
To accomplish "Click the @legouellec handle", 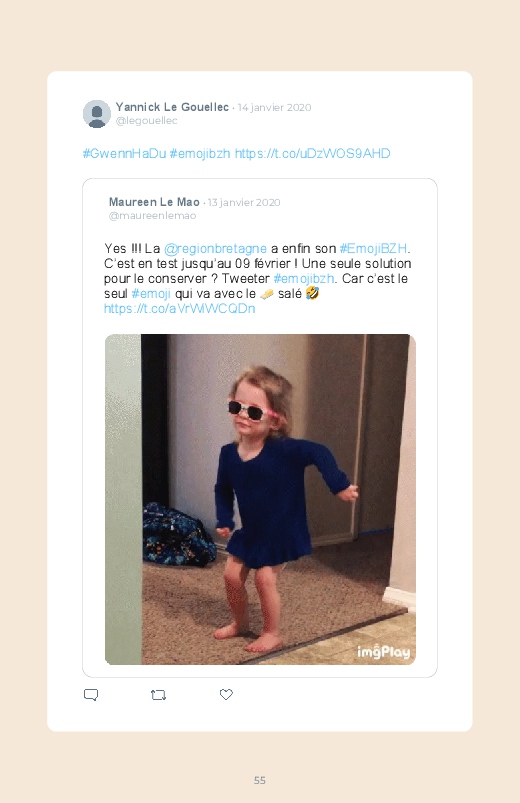I will (147, 121).
